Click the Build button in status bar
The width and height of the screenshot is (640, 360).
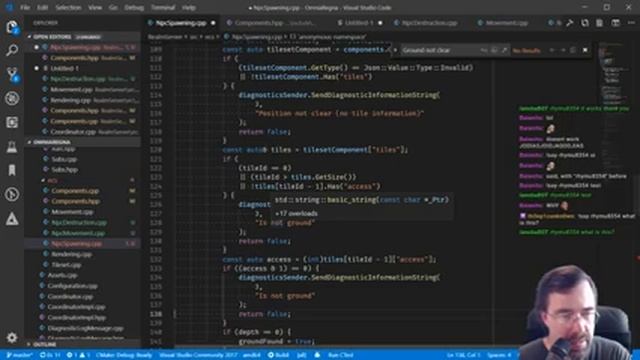pos(278,355)
